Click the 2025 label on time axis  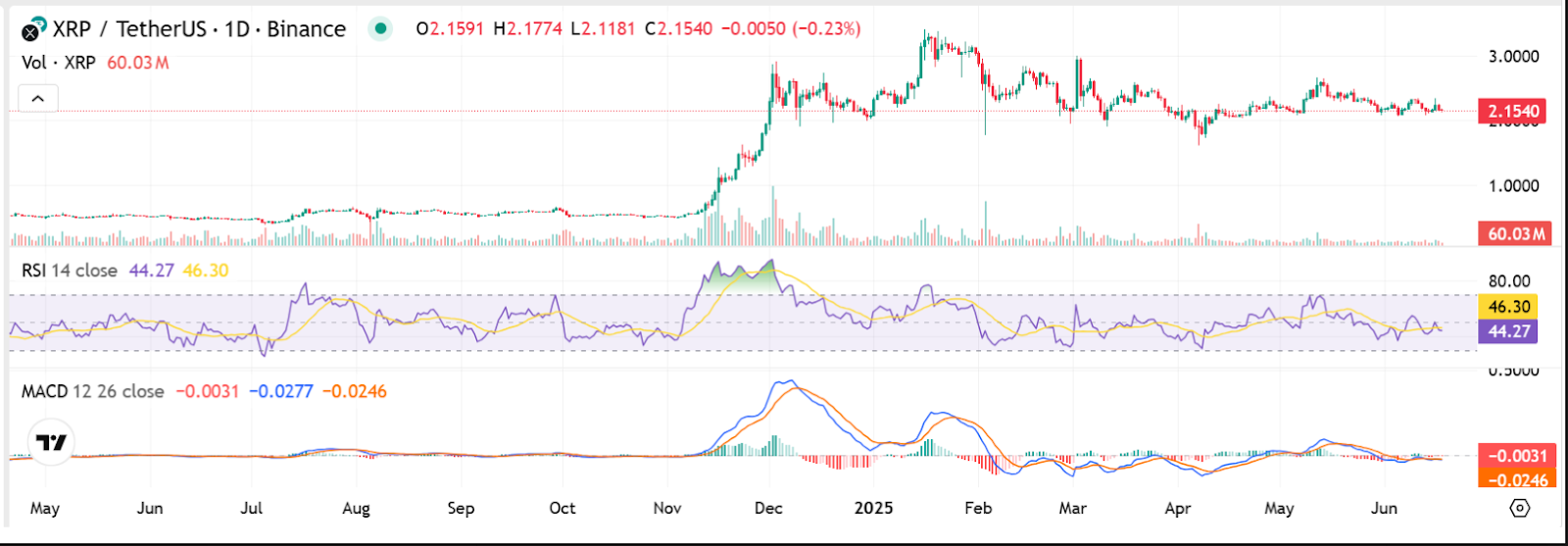point(873,508)
